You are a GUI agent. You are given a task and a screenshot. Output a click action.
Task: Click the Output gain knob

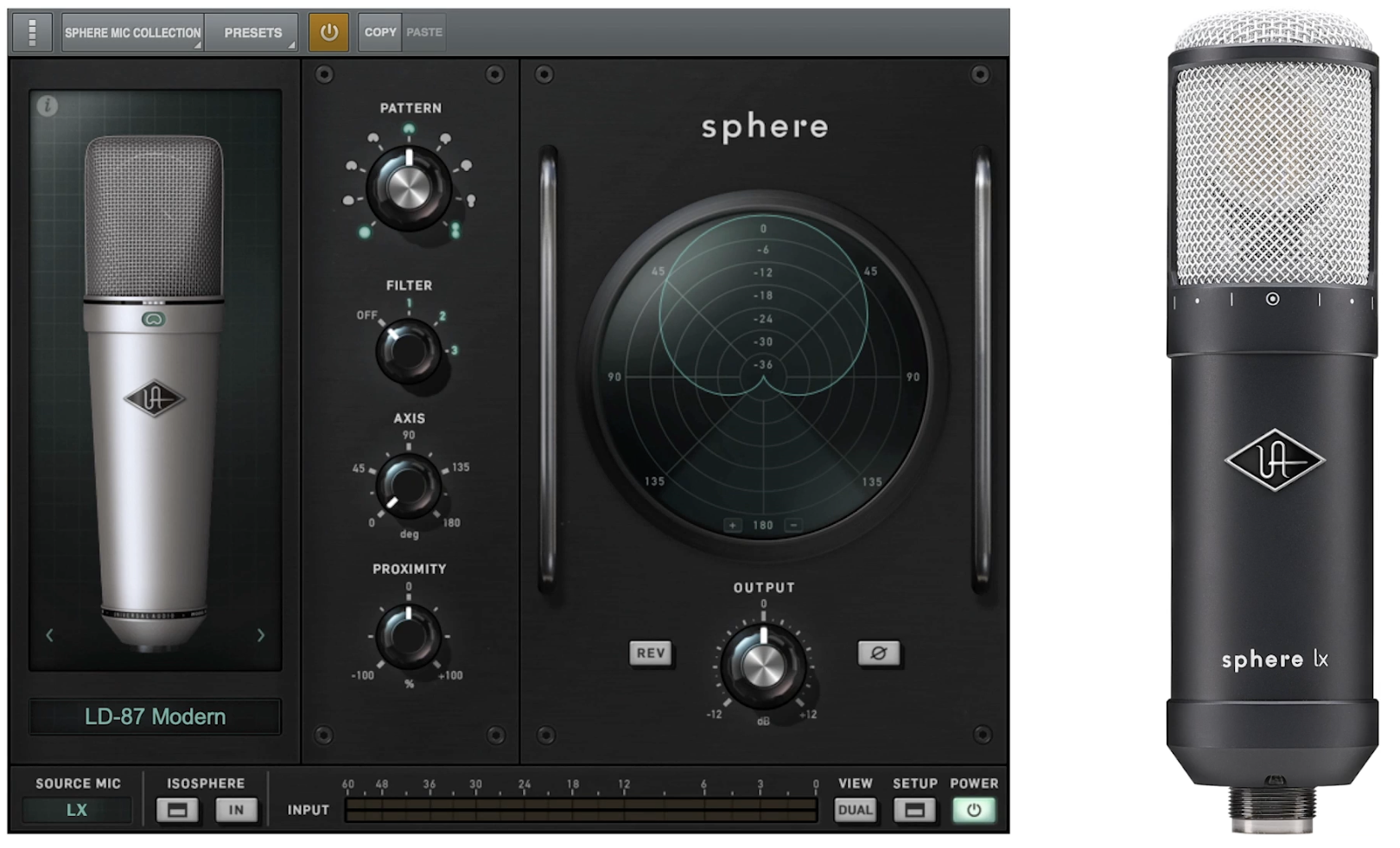tap(762, 666)
